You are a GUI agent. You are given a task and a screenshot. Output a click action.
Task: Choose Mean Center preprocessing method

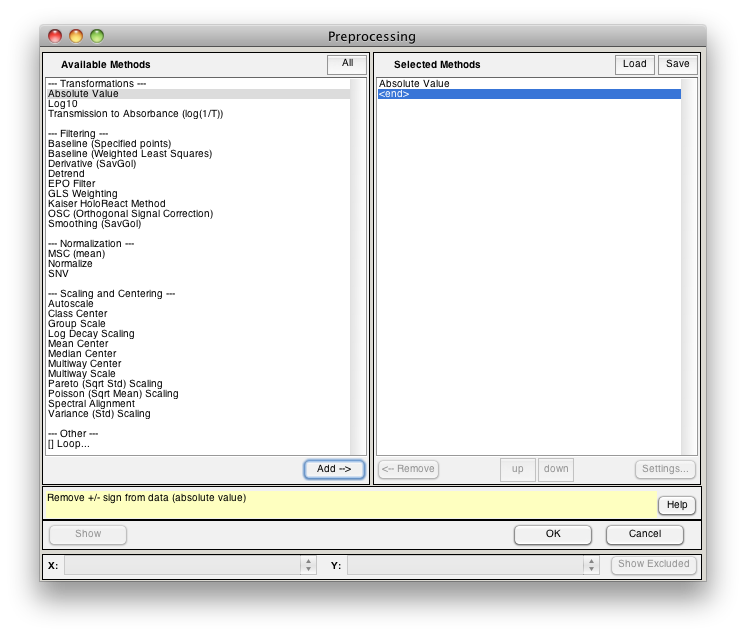78,344
